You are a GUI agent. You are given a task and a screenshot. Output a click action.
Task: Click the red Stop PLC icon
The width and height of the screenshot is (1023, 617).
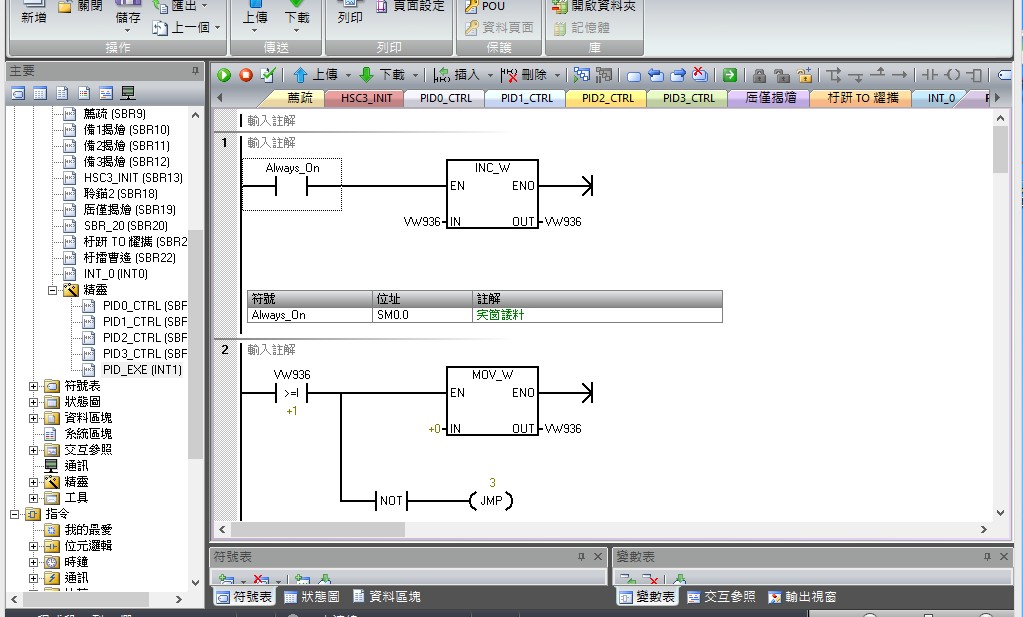(246, 75)
